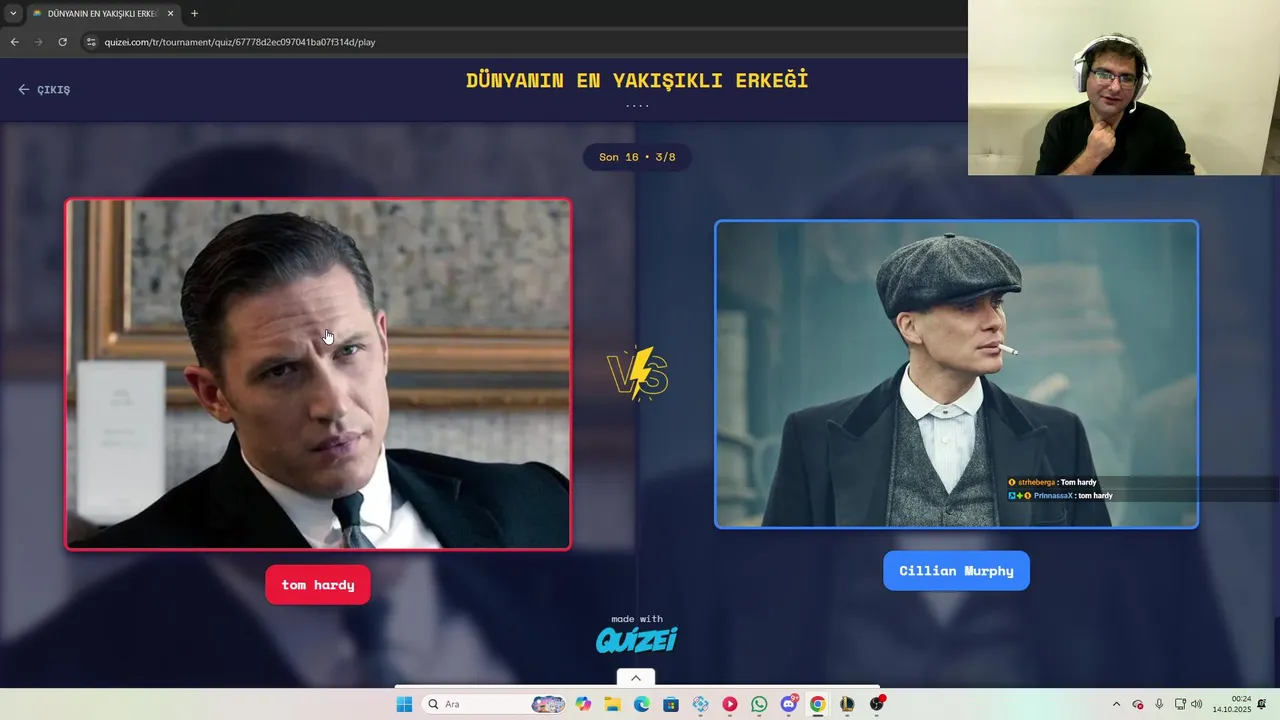Image resolution: width=1280 pixels, height=720 pixels.
Task: Open File Explorer from taskbar
Action: [612, 704]
